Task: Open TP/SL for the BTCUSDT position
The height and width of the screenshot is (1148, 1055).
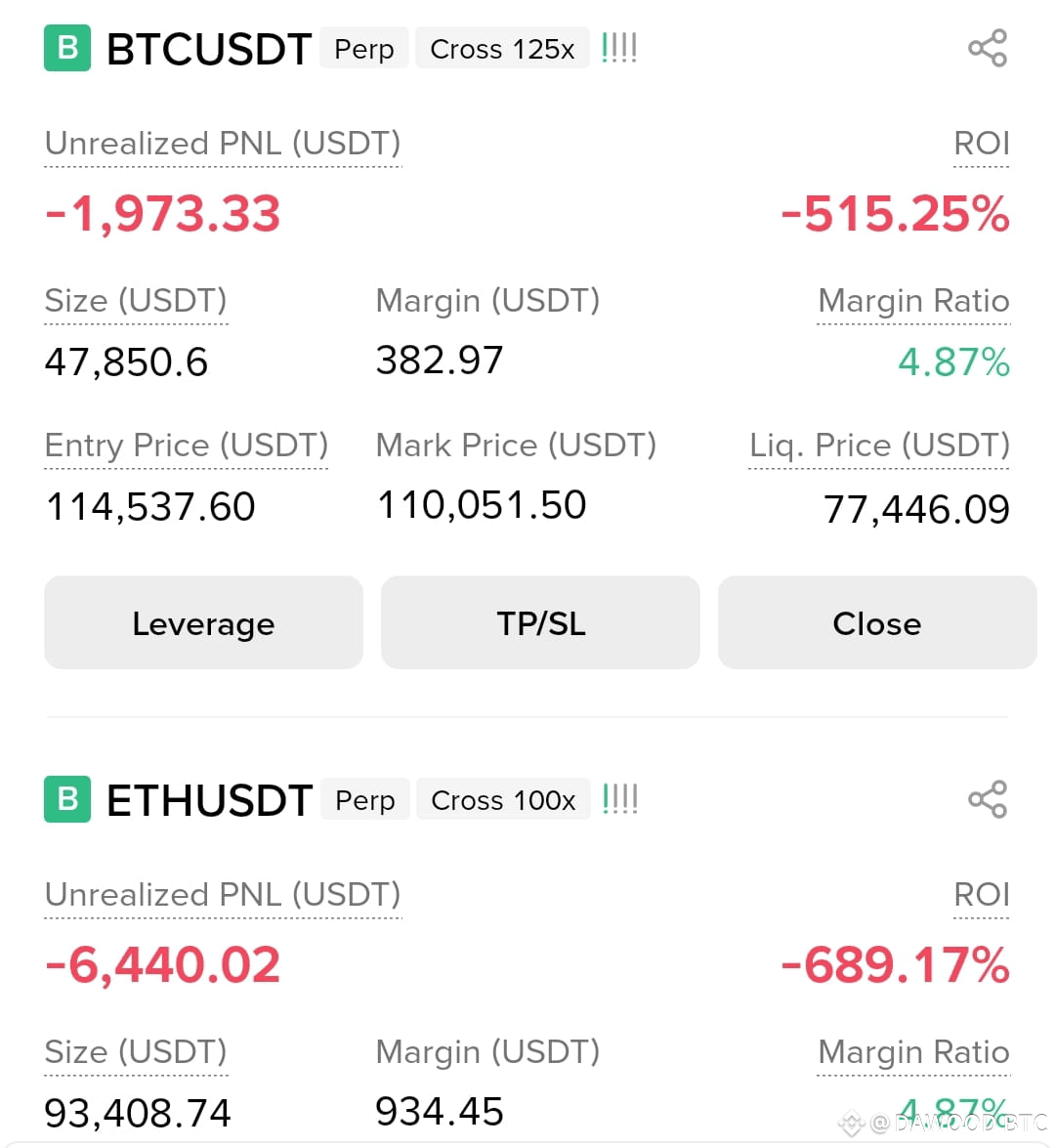Action: [540, 623]
